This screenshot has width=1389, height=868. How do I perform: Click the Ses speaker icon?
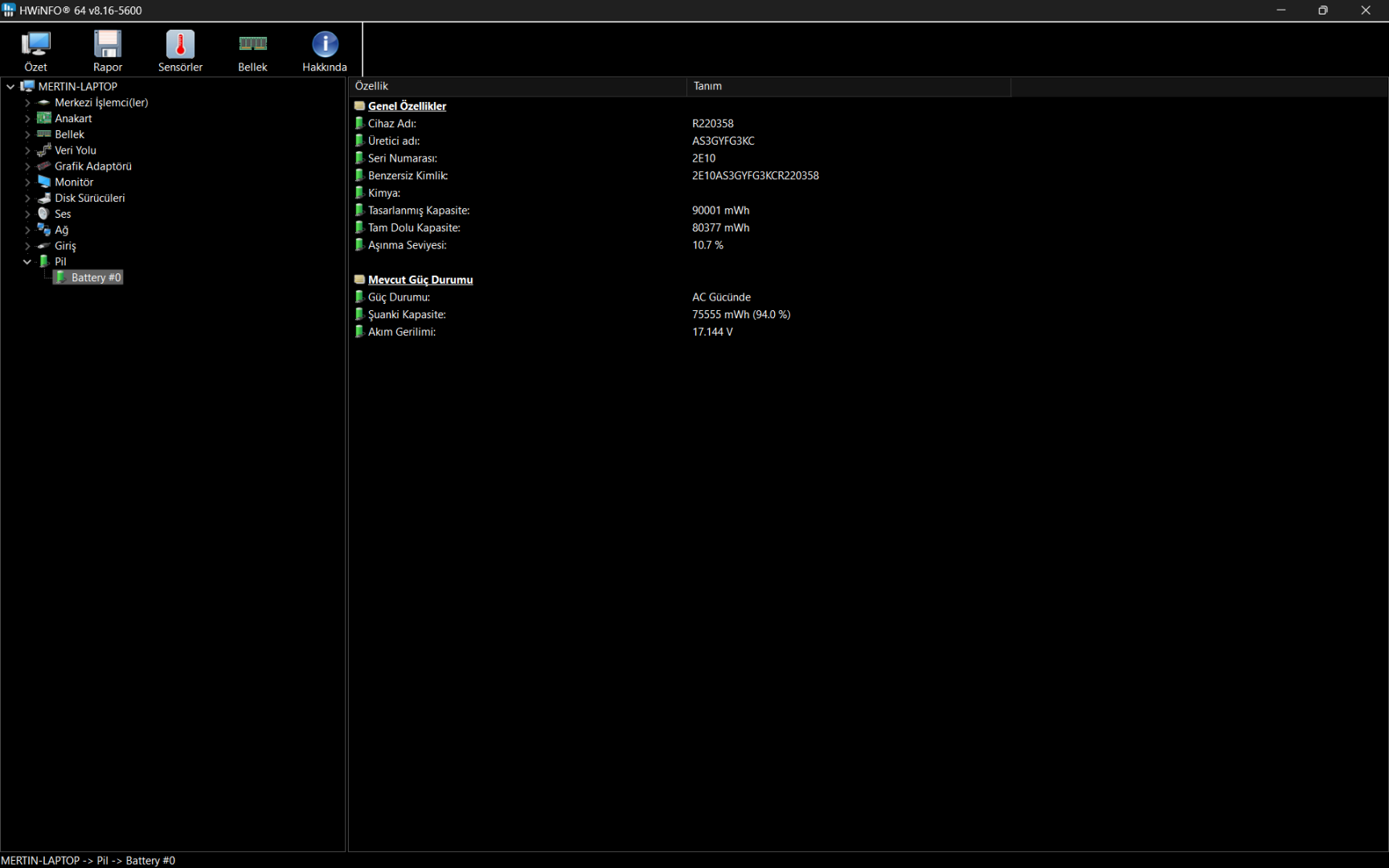[44, 214]
